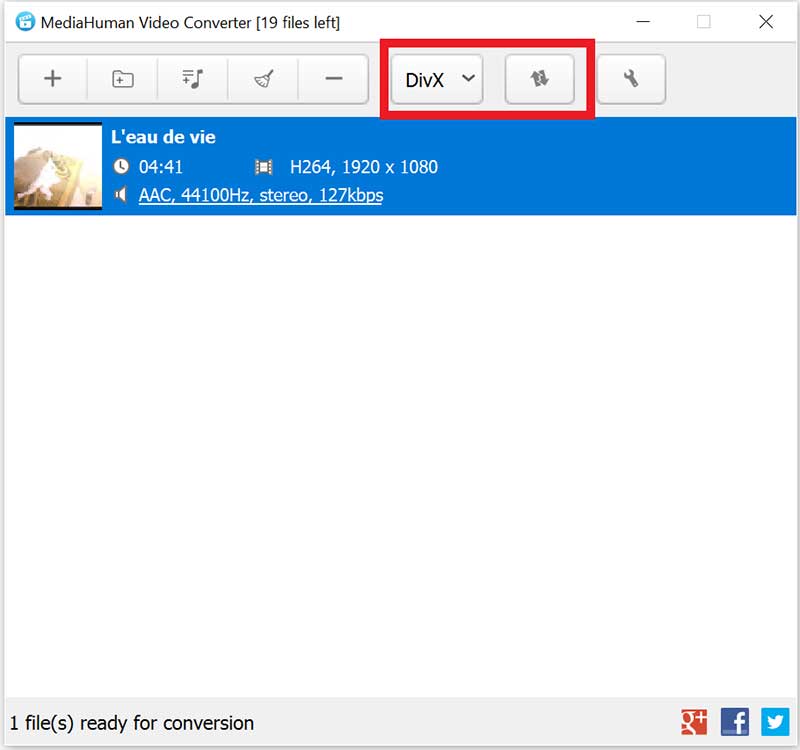Select the extract audio track icon
The width and height of the screenshot is (800, 750).
point(192,79)
